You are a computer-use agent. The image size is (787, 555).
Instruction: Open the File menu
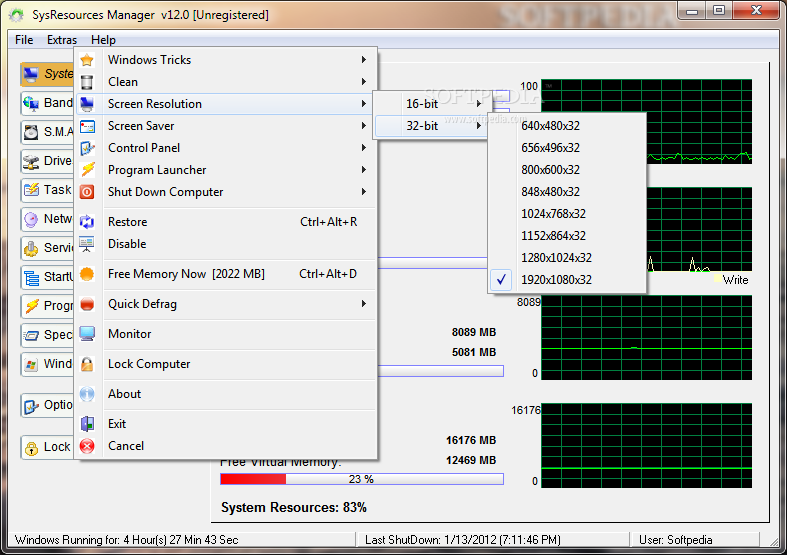(x=24, y=40)
